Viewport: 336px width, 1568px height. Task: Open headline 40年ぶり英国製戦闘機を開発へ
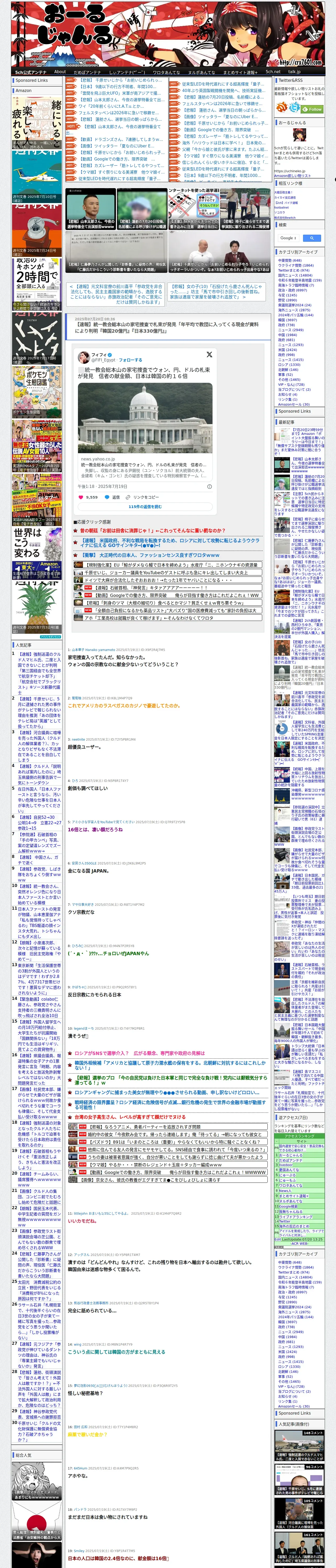click(x=223, y=90)
